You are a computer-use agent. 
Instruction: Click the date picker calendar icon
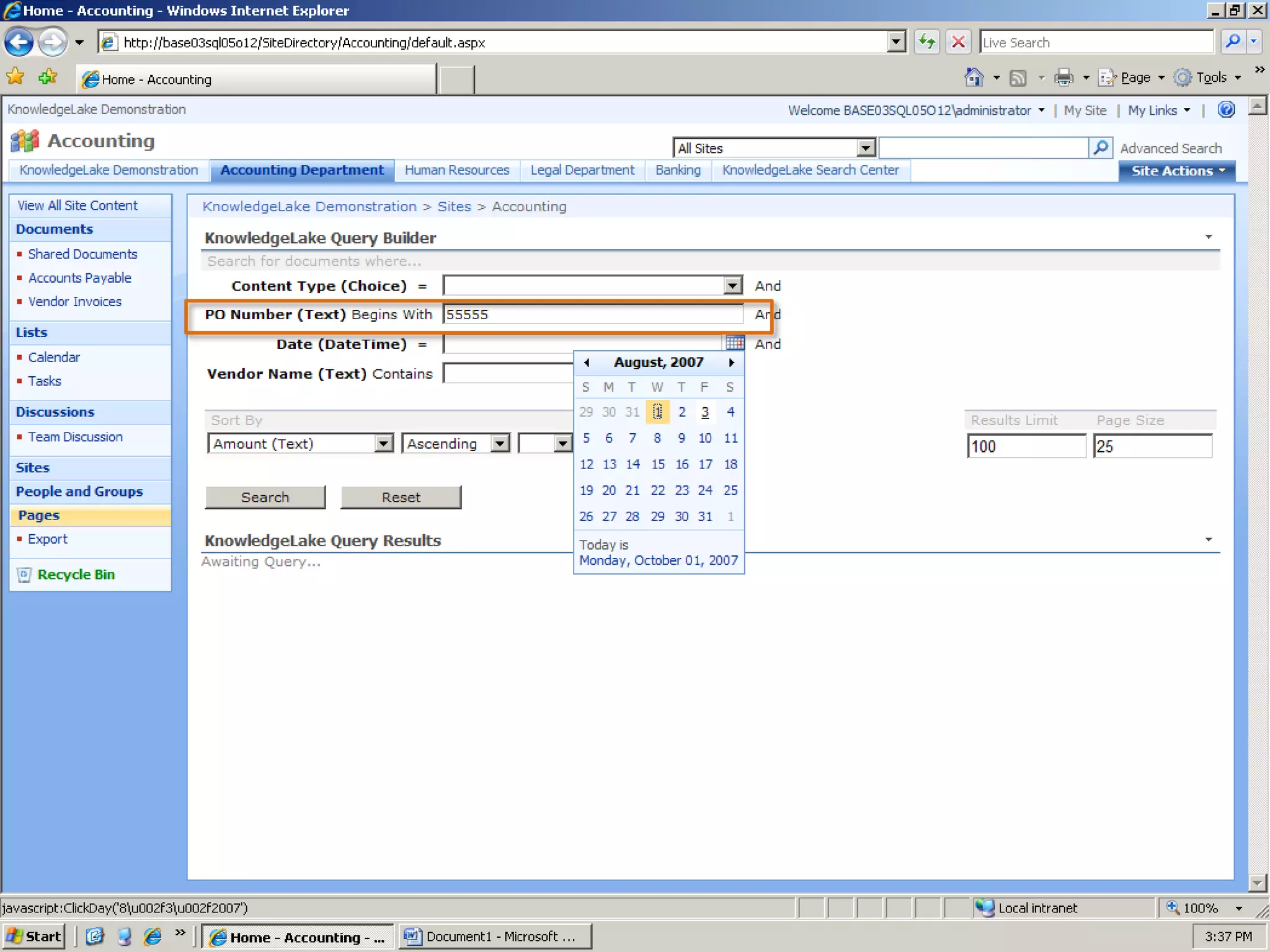point(735,343)
